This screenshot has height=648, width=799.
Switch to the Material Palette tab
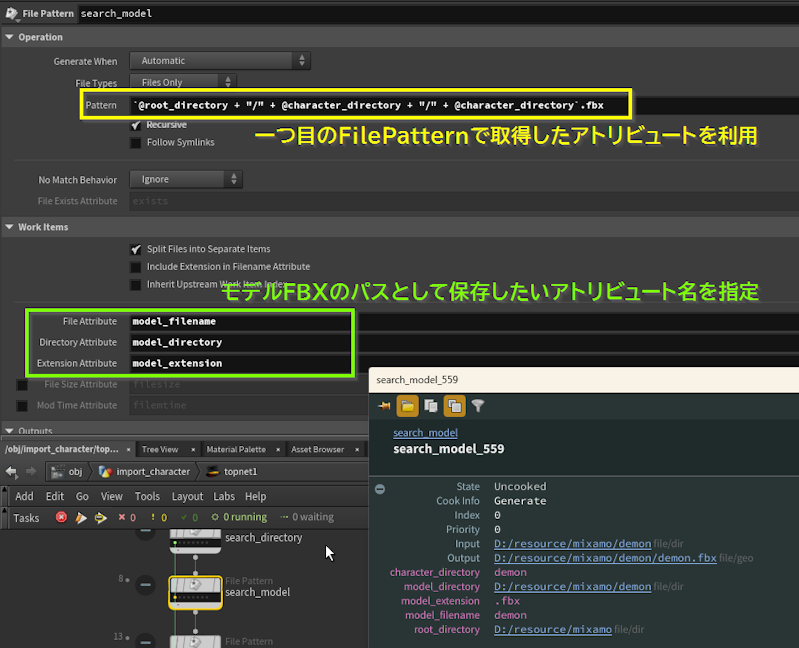click(236, 449)
